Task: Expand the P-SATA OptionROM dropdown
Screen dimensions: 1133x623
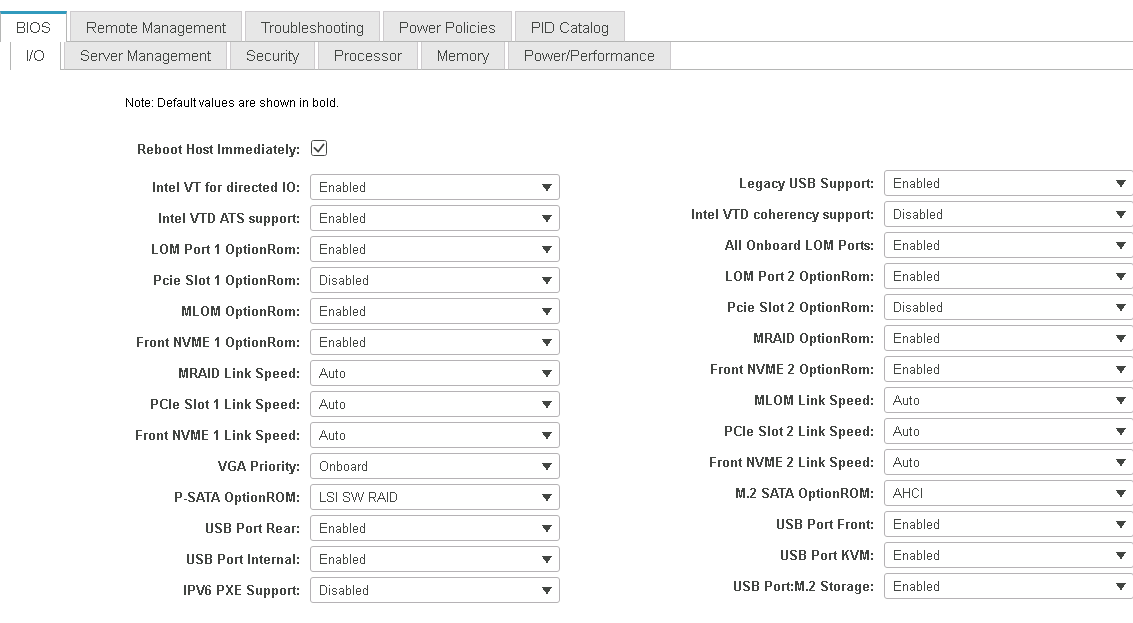Action: pos(434,497)
